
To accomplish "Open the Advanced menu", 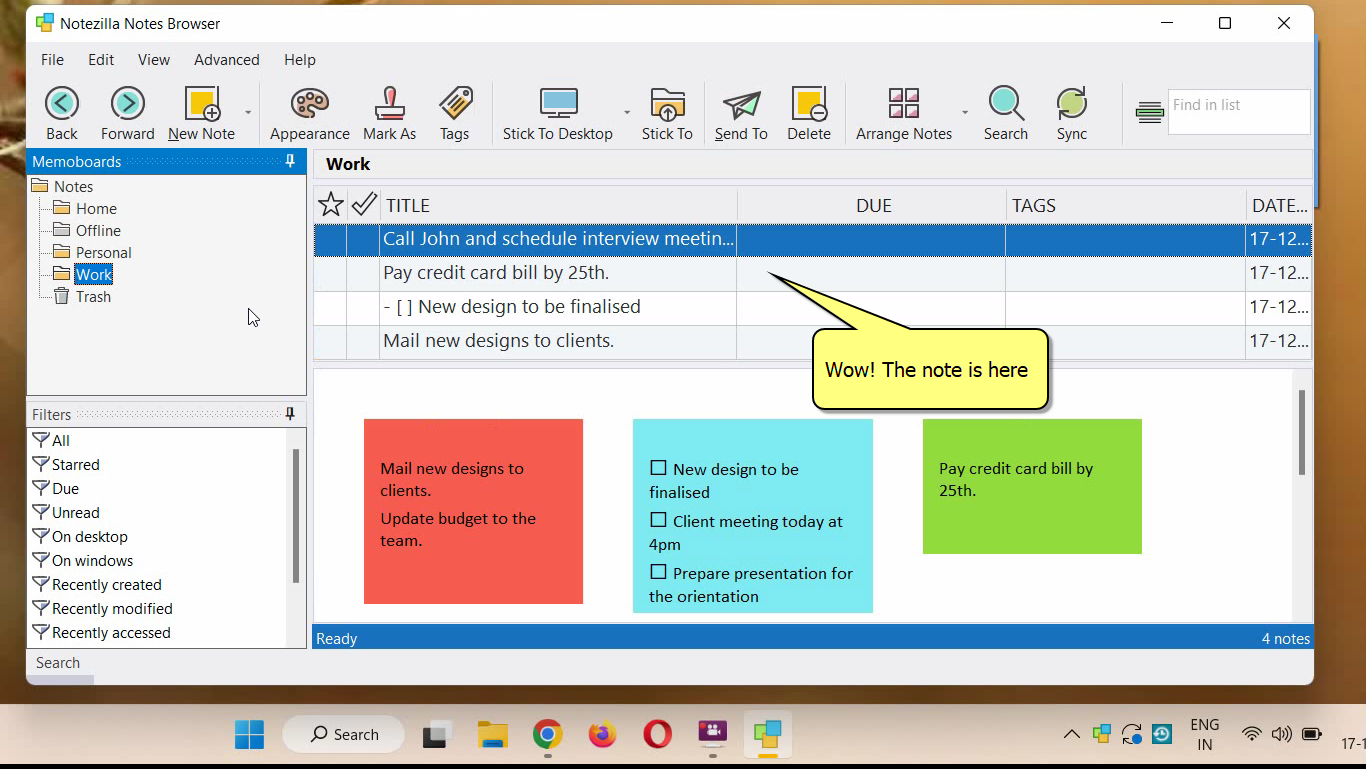I will click(x=227, y=60).
